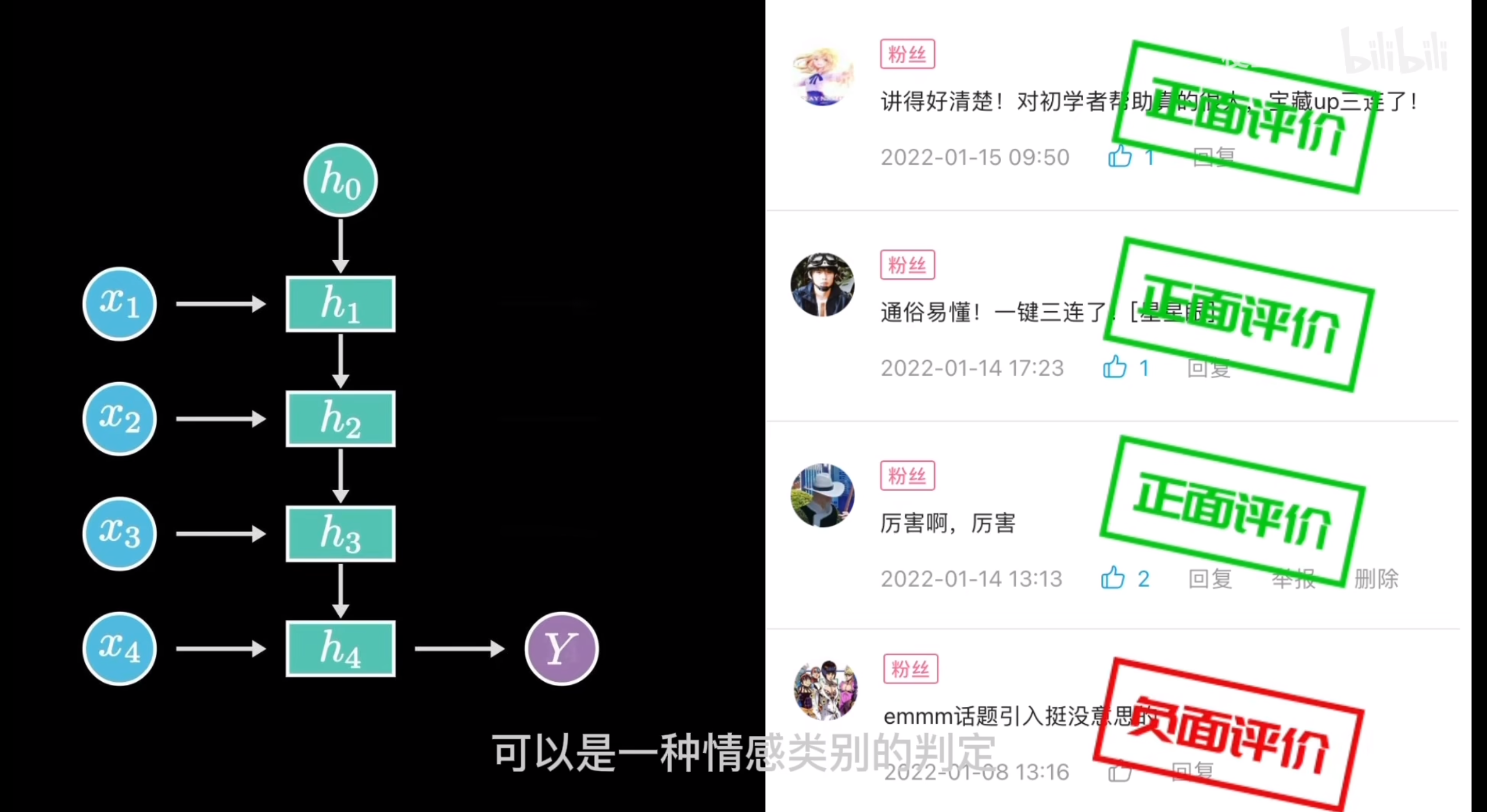This screenshot has width=1487, height=812.
Task: Open the anime group avatar profile
Action: [826, 689]
